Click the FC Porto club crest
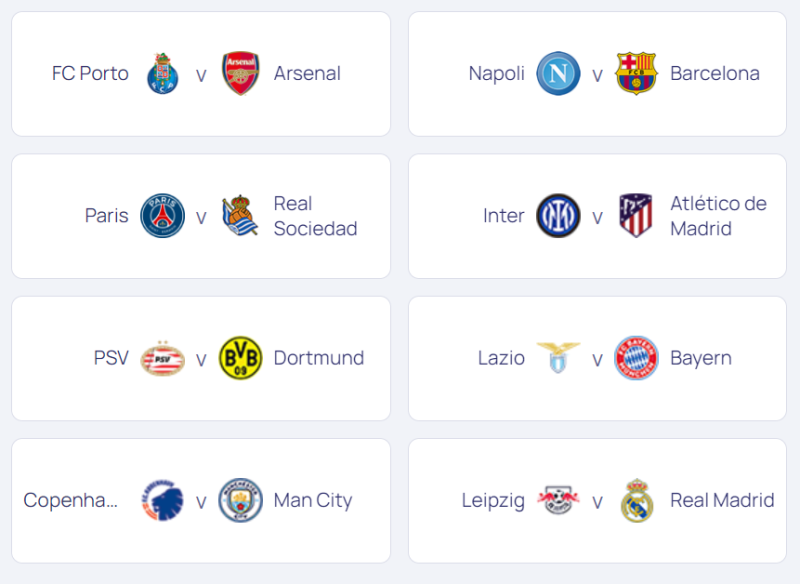 point(162,73)
